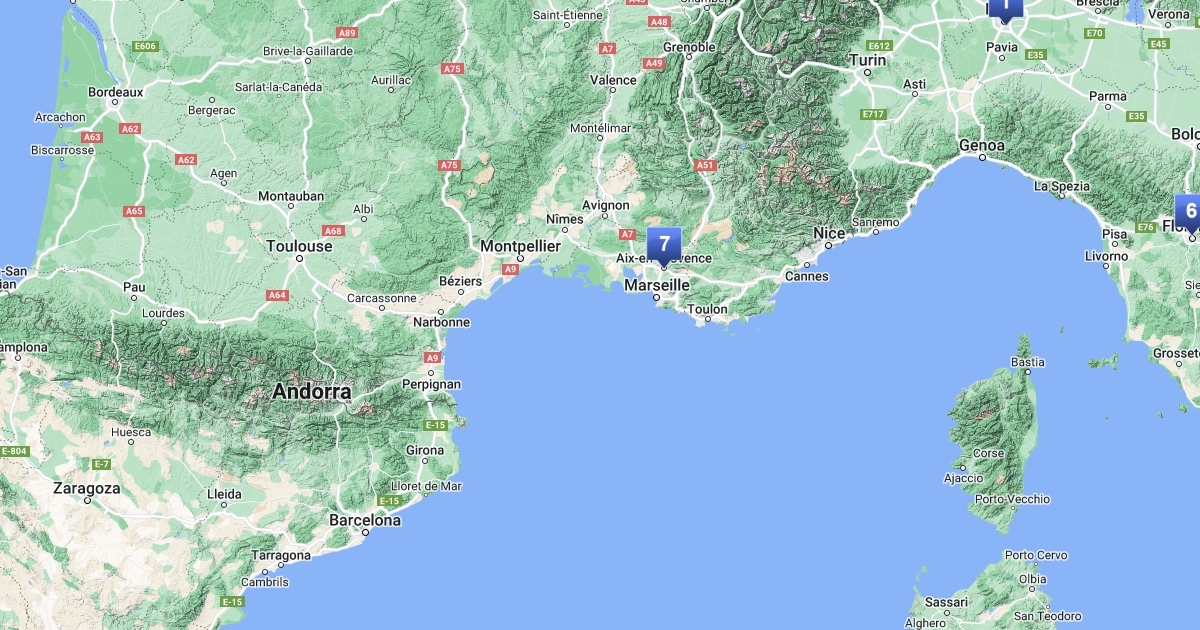Click the Zaragoza city label
The width and height of the screenshot is (1200, 630).
[87, 489]
